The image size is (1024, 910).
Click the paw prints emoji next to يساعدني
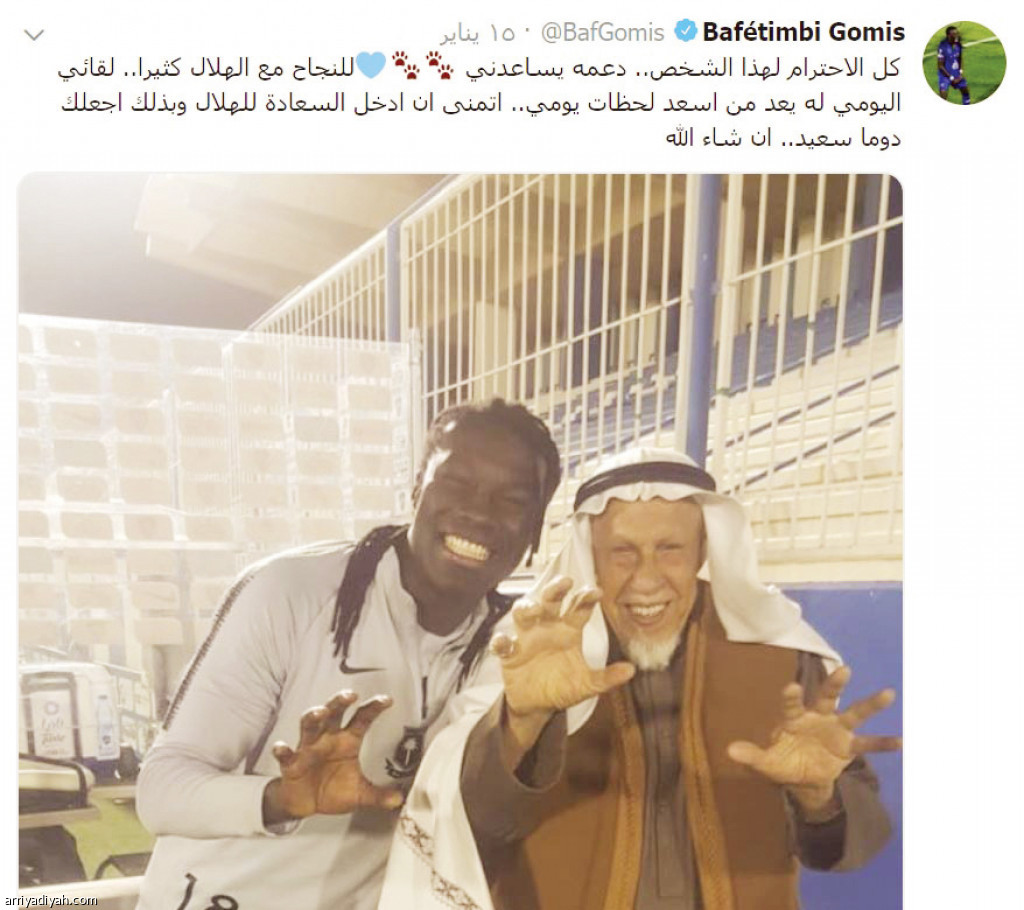(440, 65)
